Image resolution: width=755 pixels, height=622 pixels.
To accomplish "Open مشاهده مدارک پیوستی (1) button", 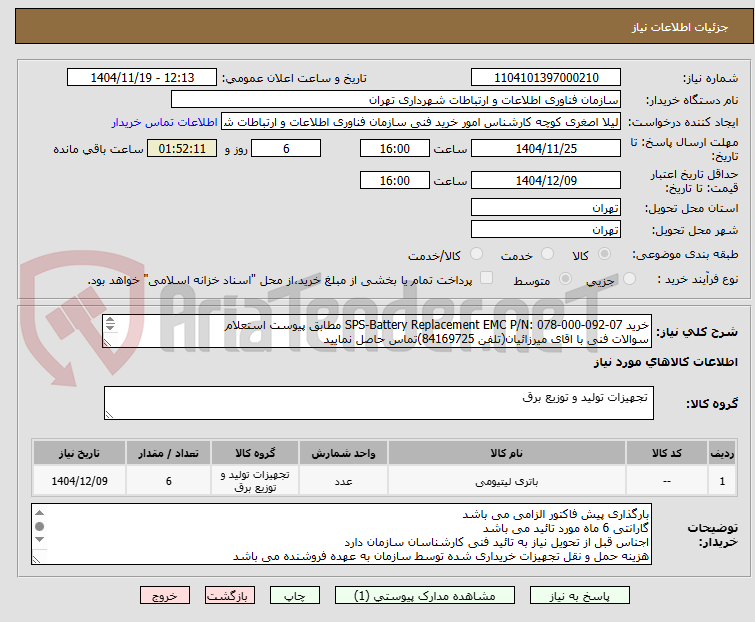I will [x=425, y=596].
